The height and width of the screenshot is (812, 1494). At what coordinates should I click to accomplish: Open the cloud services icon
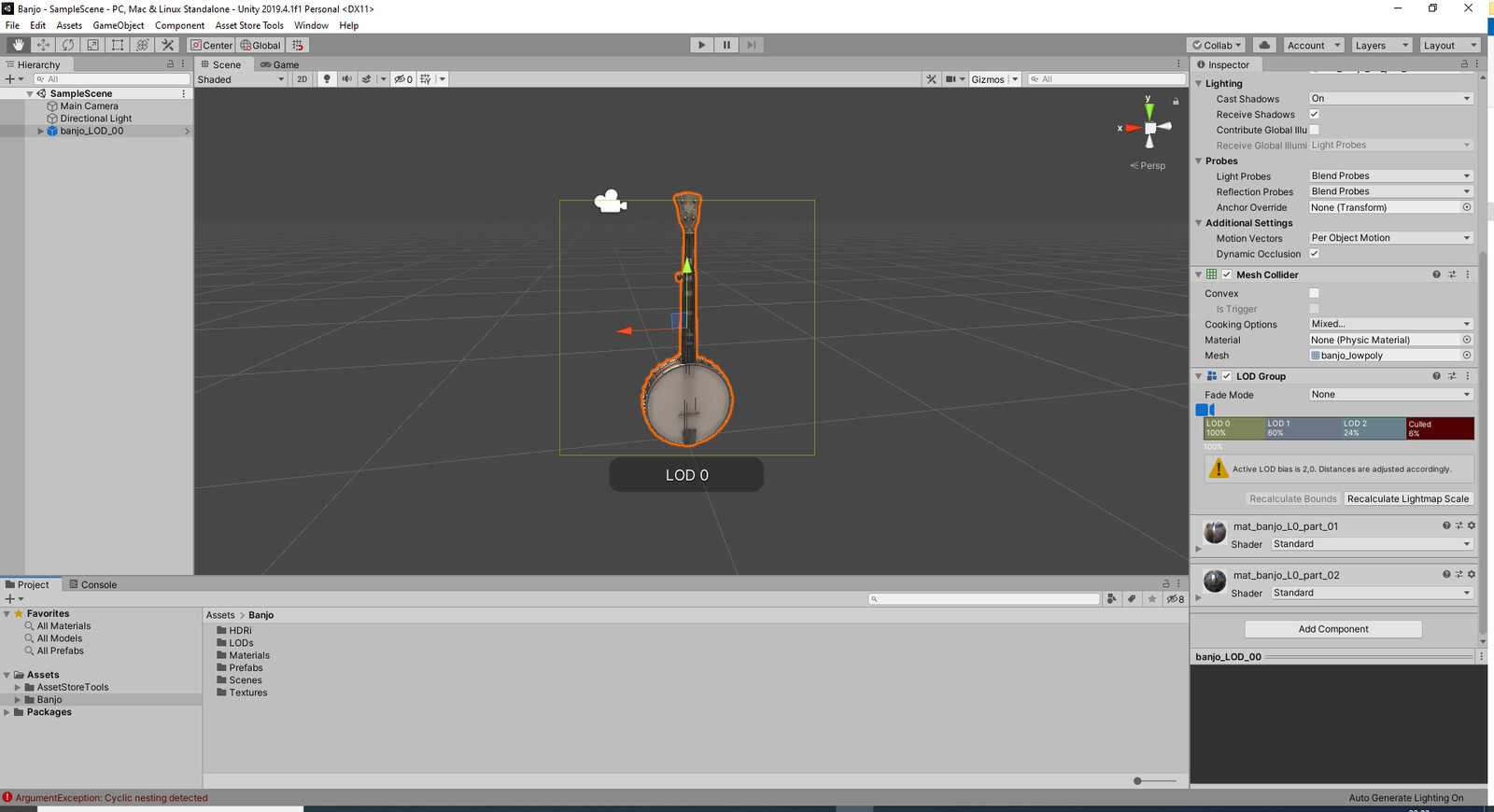[1264, 45]
